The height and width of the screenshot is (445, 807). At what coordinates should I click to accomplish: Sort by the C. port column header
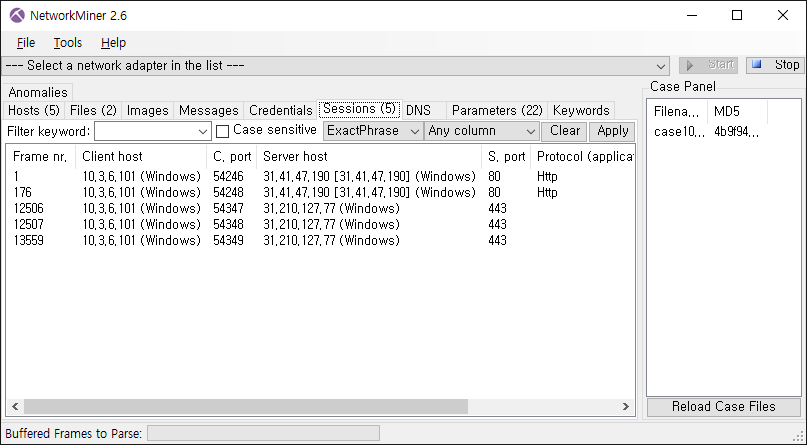[x=232, y=156]
